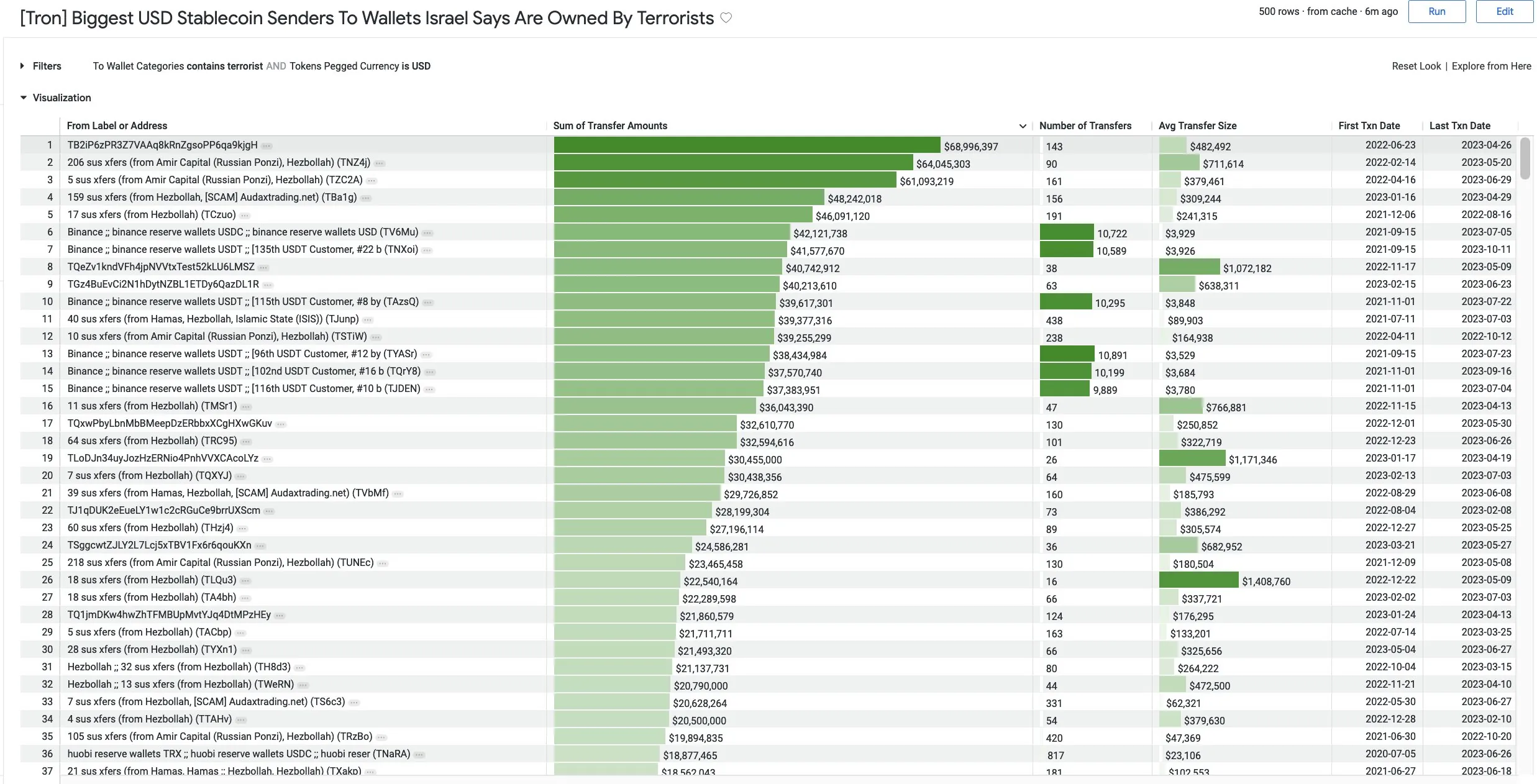Sort by the Avg Transfer Size column header

1197,125
